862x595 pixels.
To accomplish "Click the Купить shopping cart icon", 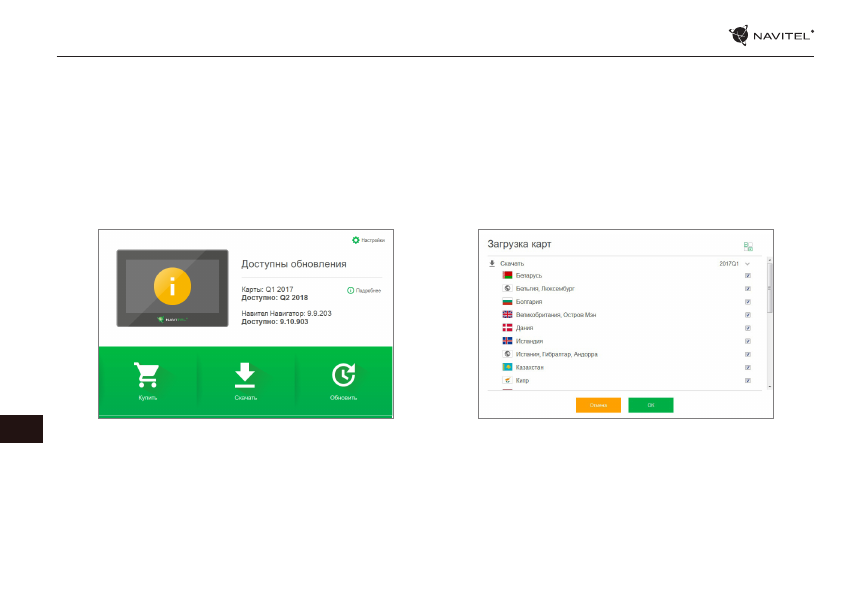I will point(148,375).
